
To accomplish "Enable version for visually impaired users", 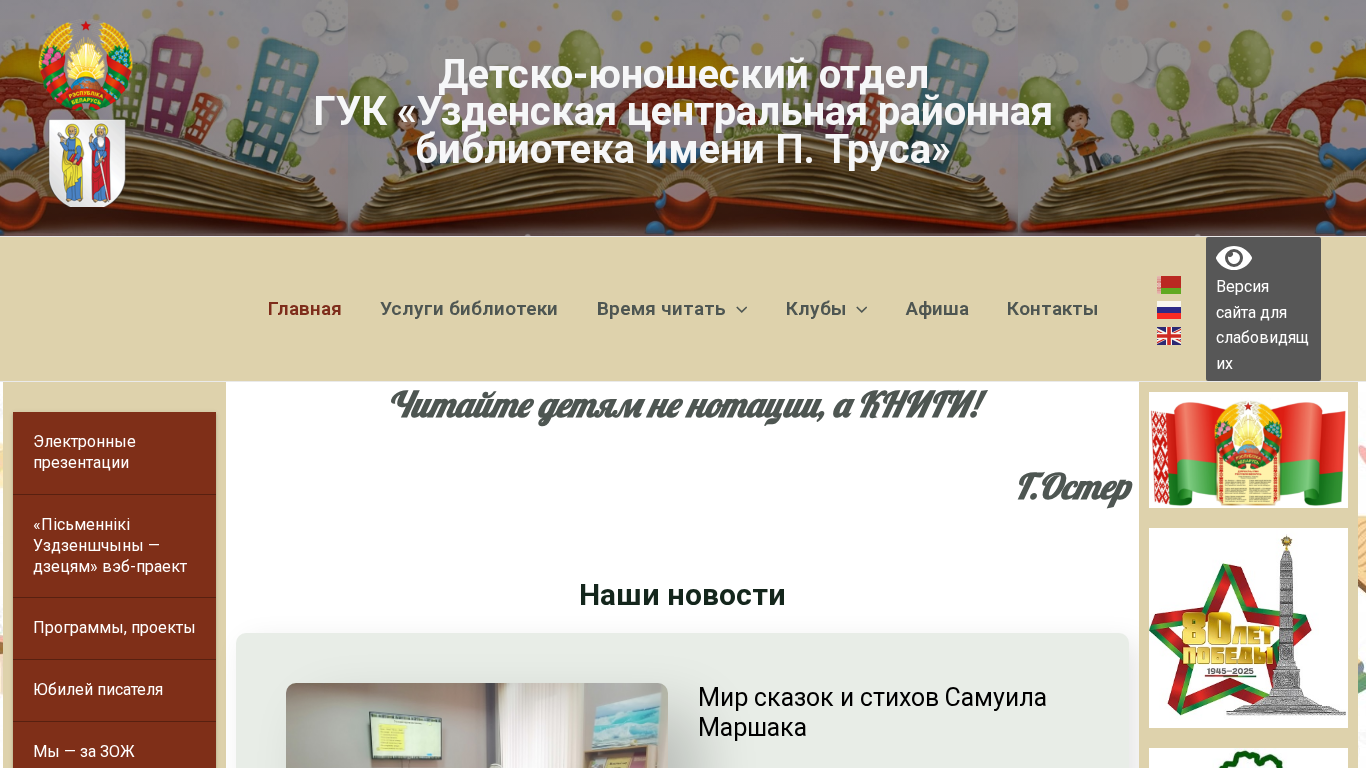I will (1263, 309).
